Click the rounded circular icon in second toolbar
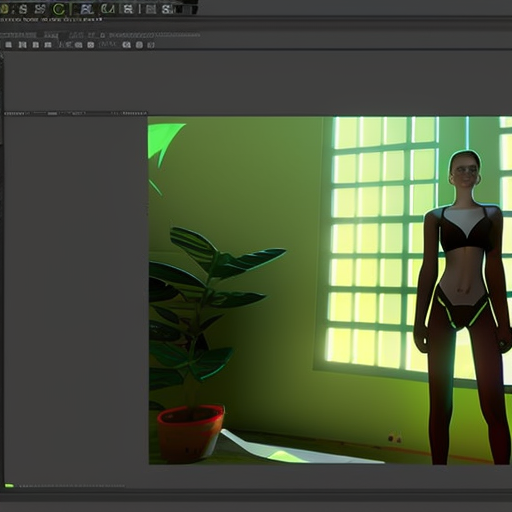This screenshot has width=512, height=512. point(139,45)
